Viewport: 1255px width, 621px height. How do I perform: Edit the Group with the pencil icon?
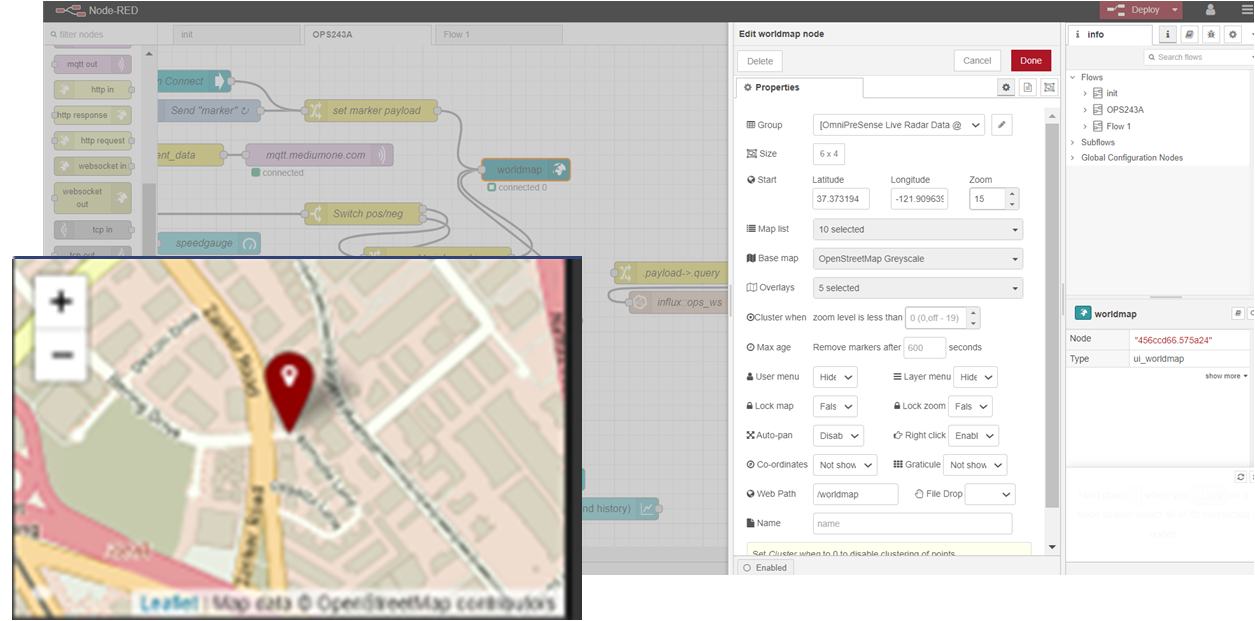click(x=1001, y=125)
